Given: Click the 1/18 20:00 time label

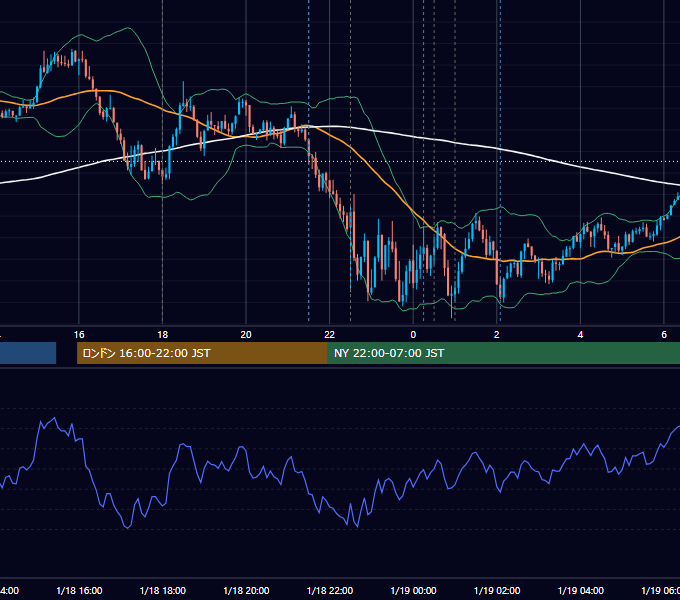Looking at the screenshot, I should (x=246, y=590).
